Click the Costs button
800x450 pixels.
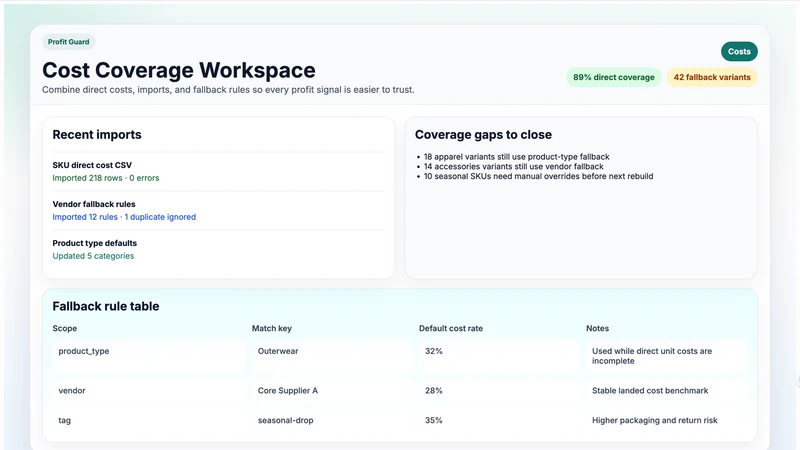point(739,52)
